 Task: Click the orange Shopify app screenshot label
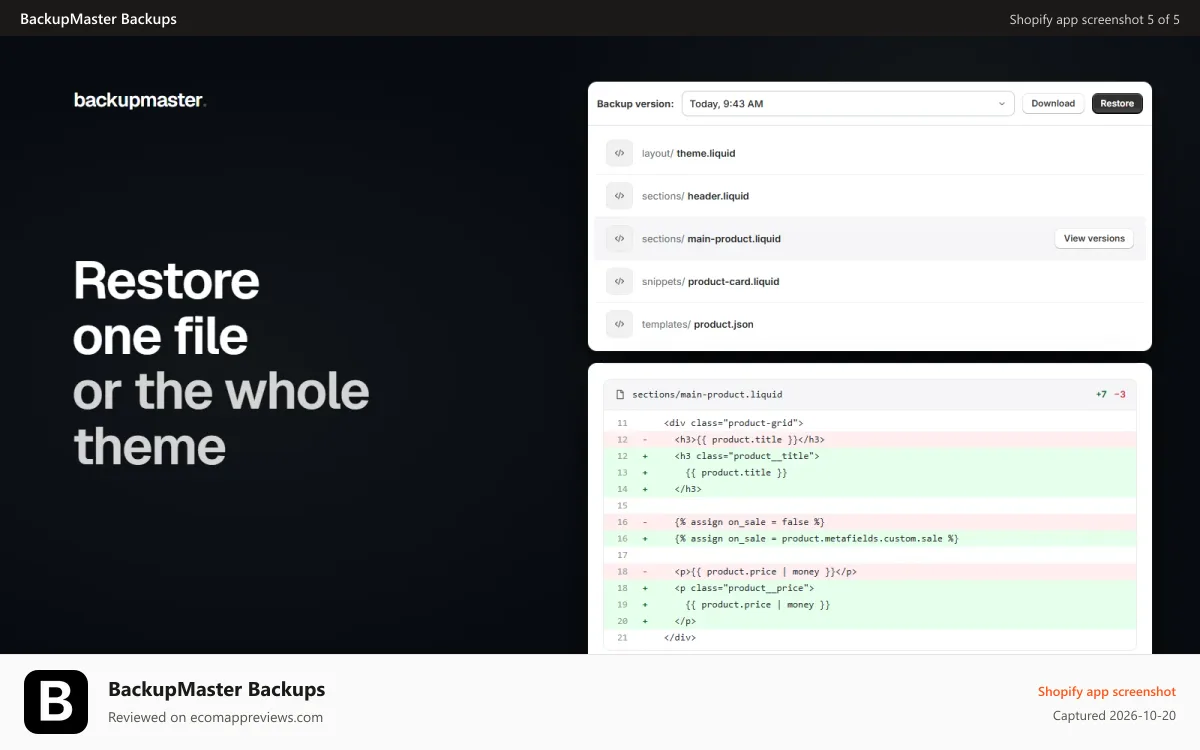point(1107,691)
